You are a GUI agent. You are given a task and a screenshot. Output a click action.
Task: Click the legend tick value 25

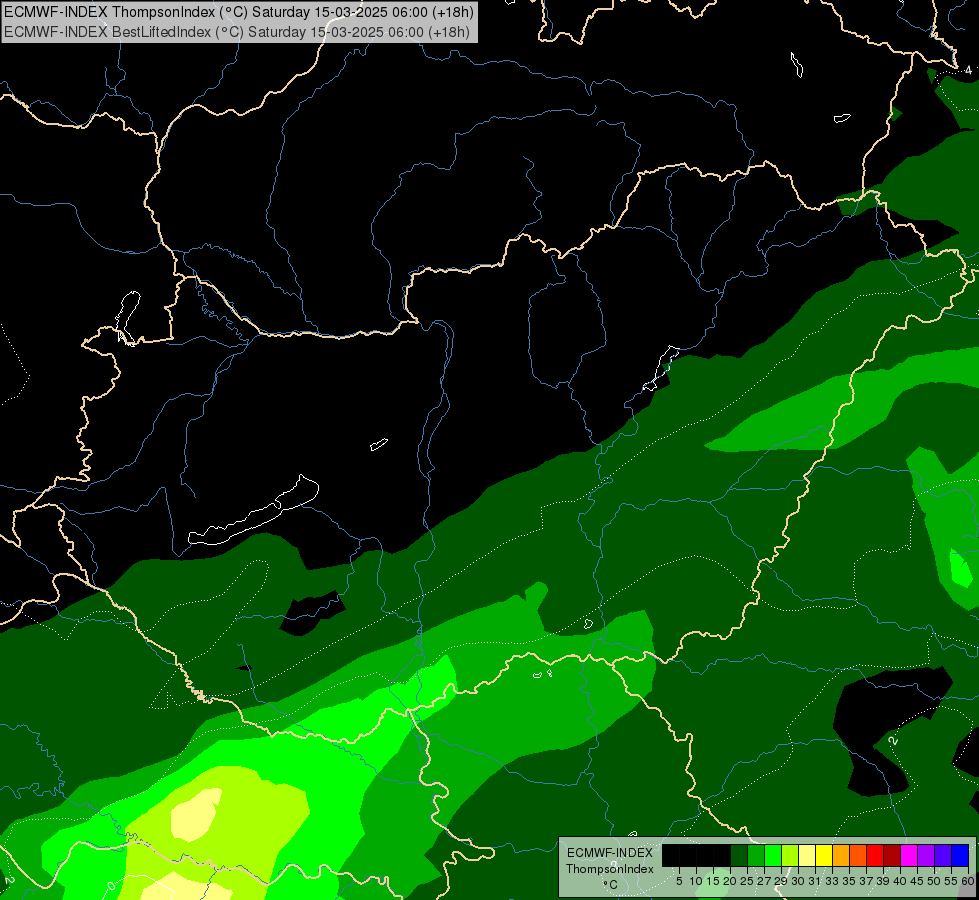click(747, 881)
